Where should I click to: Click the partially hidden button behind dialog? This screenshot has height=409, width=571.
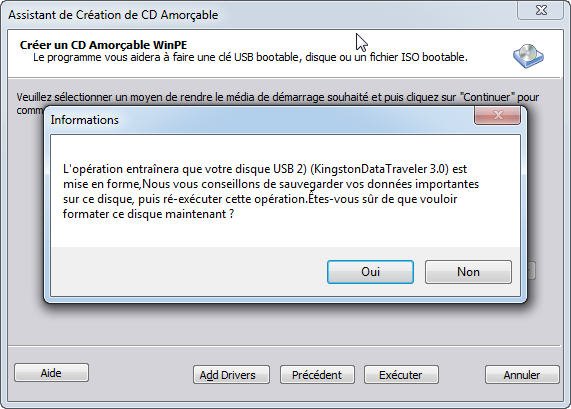531,271
